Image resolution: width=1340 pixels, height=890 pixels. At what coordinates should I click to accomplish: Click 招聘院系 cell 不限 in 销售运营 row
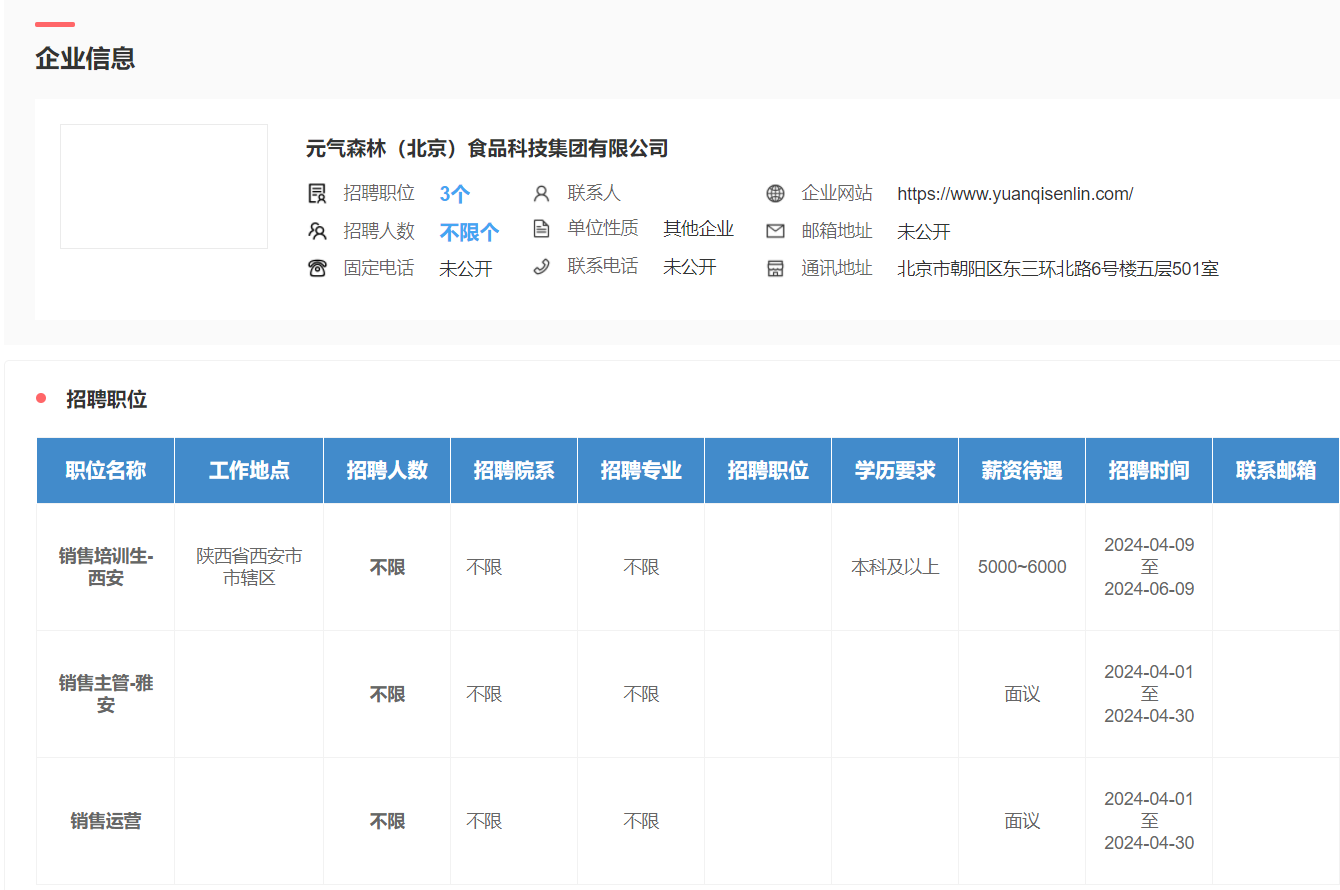[x=484, y=821]
